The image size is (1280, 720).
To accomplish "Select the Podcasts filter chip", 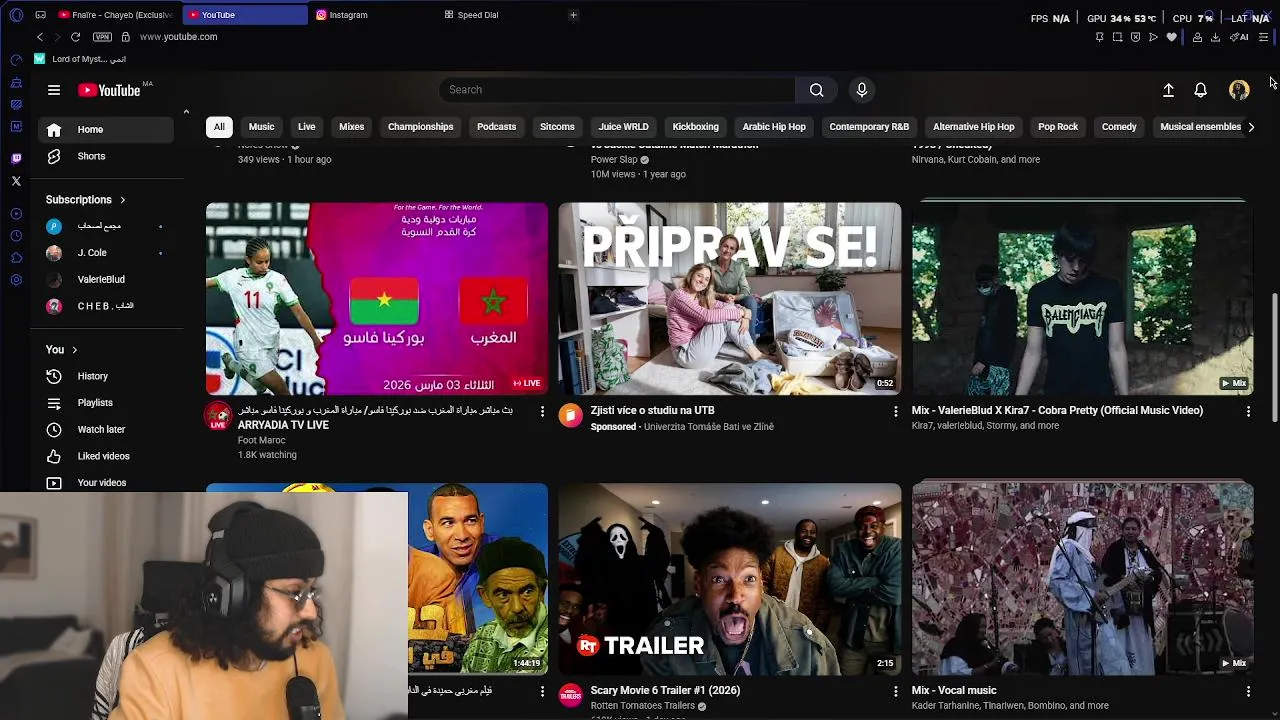I will pos(496,127).
